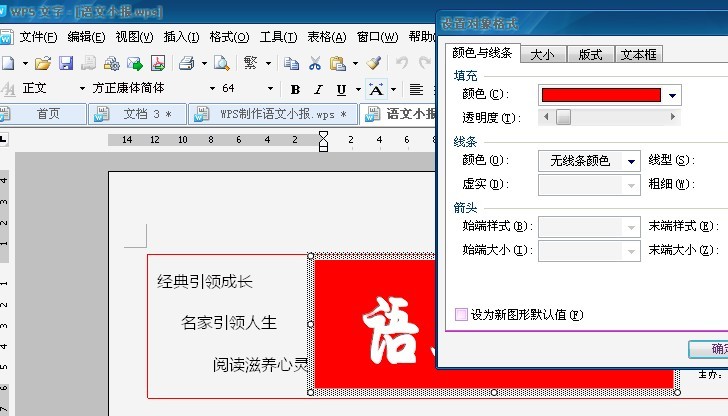The width and height of the screenshot is (728, 416).
Task: Activate the format painter brush
Action: pos(374,63)
